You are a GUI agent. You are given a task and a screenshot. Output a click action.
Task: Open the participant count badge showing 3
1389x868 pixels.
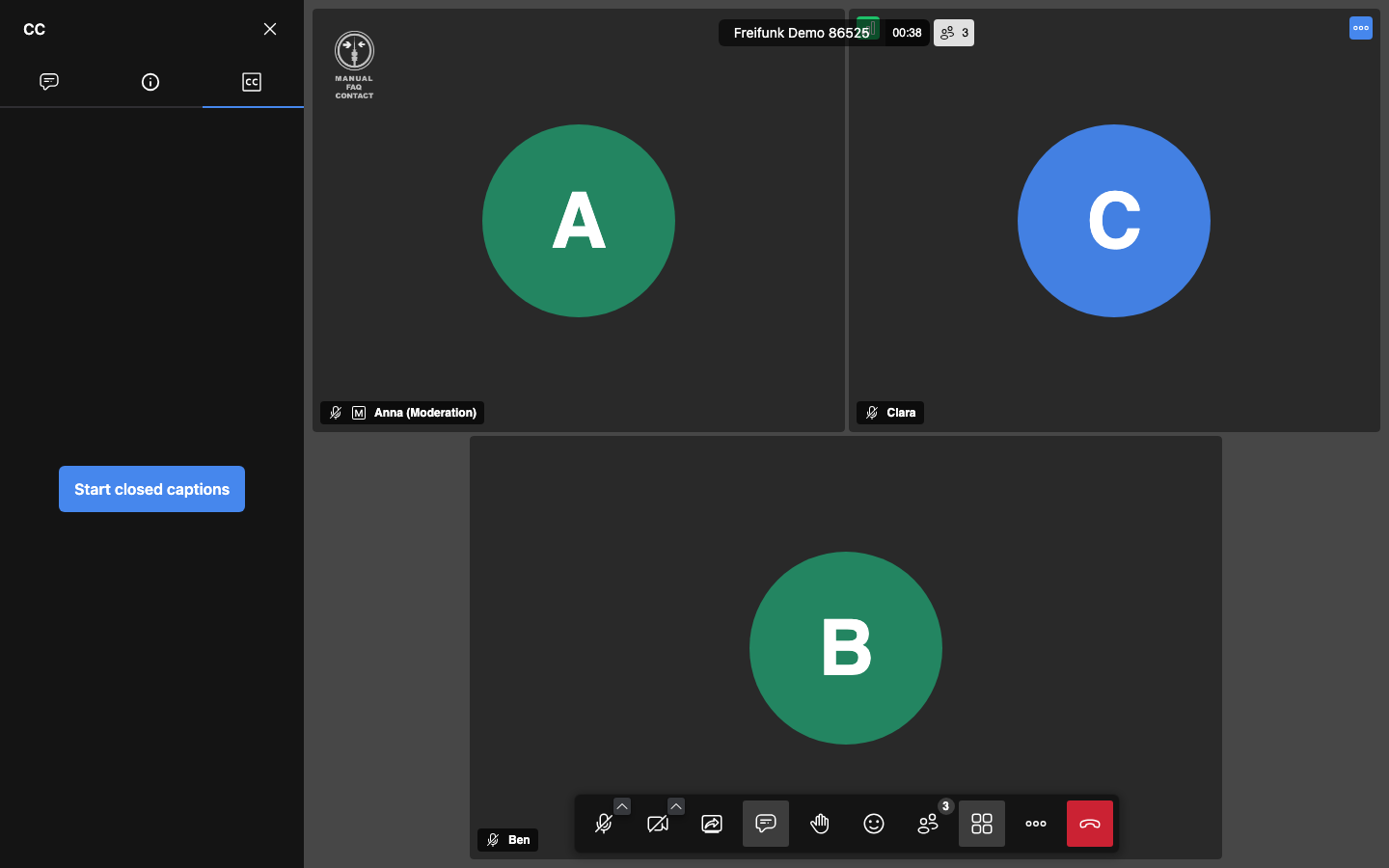pyautogui.click(x=954, y=33)
